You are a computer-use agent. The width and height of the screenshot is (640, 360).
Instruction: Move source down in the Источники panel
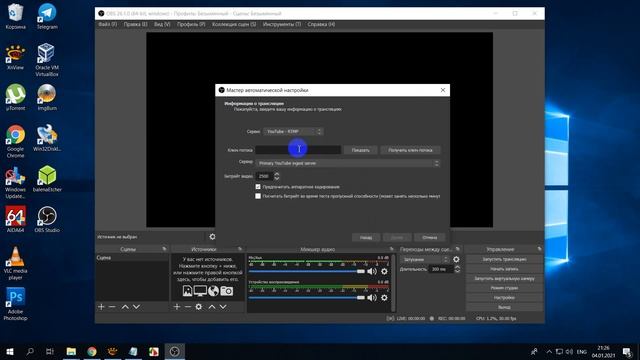[x=223, y=307]
